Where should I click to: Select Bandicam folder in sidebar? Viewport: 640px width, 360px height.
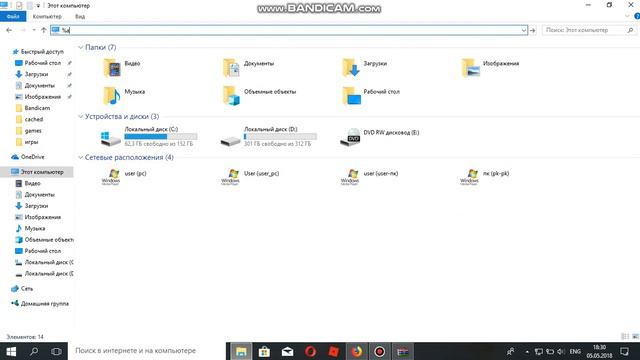click(x=33, y=108)
